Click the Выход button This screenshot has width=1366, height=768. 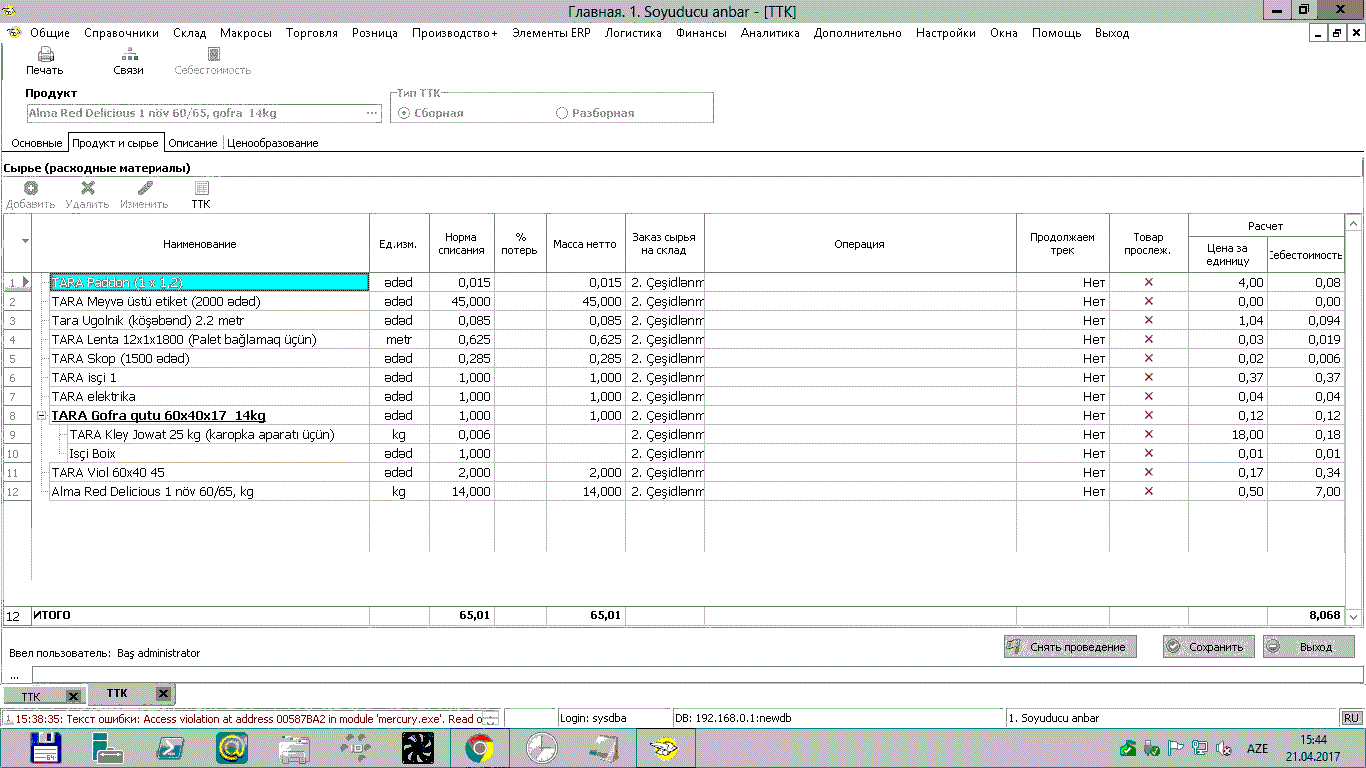point(1309,647)
